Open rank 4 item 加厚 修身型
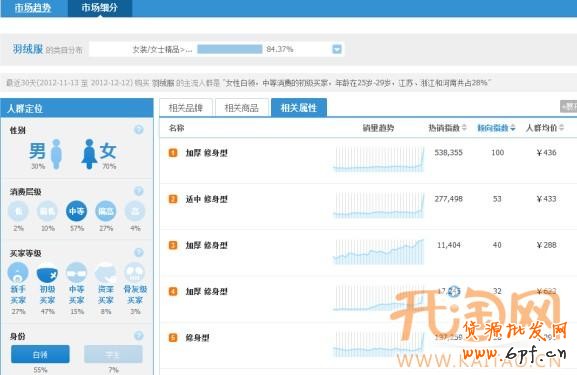The height and width of the screenshot is (375, 577). pos(206,291)
